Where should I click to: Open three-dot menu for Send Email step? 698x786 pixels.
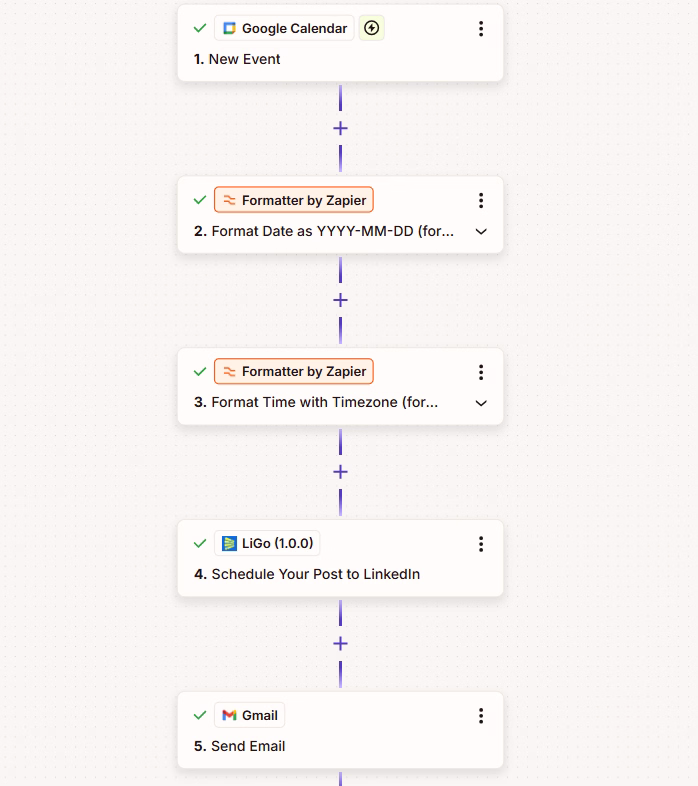pyautogui.click(x=481, y=715)
